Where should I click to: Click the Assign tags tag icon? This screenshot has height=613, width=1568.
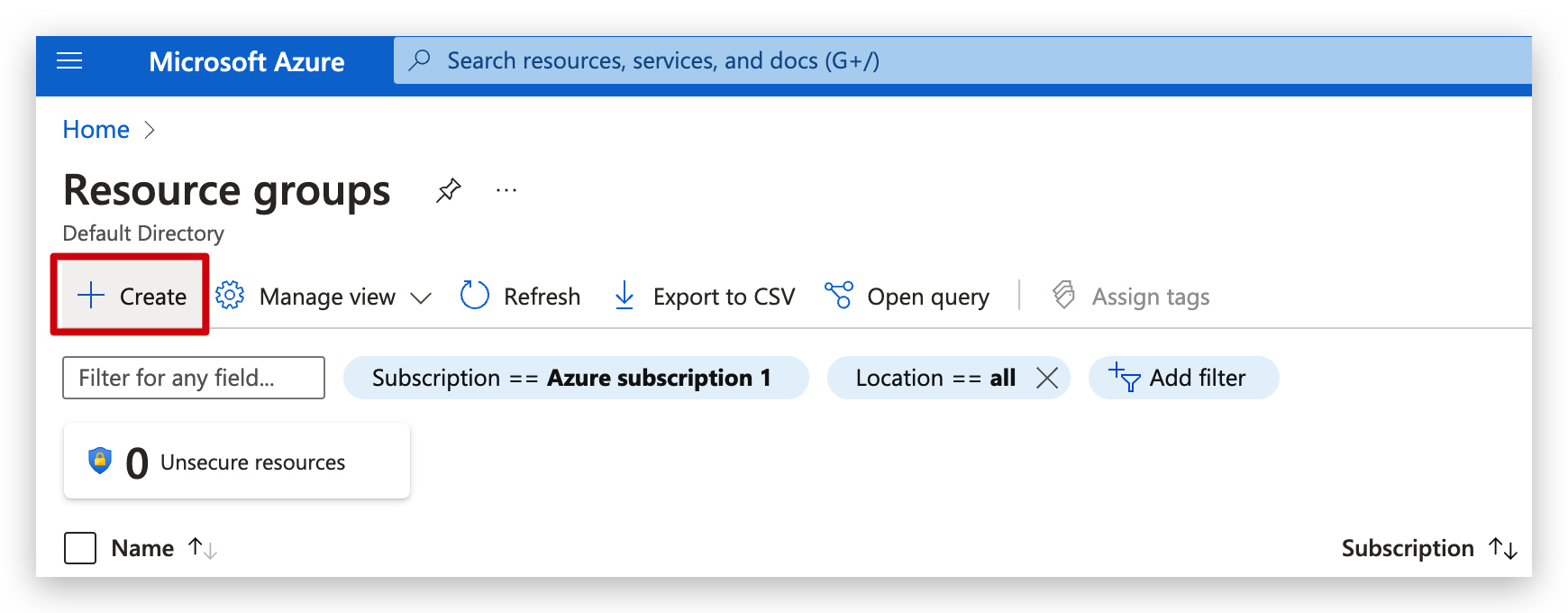click(1064, 295)
